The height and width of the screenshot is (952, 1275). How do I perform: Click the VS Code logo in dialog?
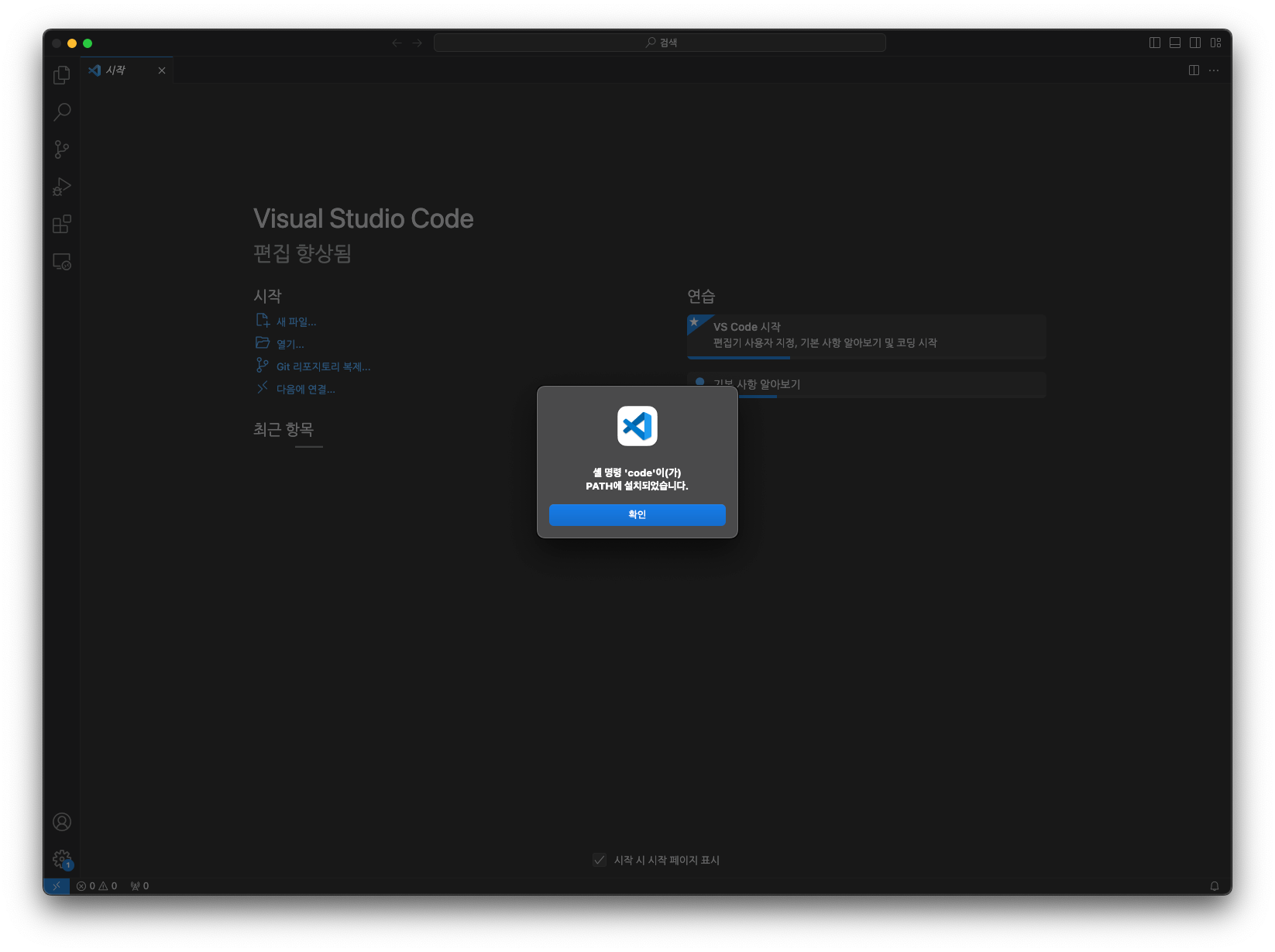pyautogui.click(x=637, y=426)
